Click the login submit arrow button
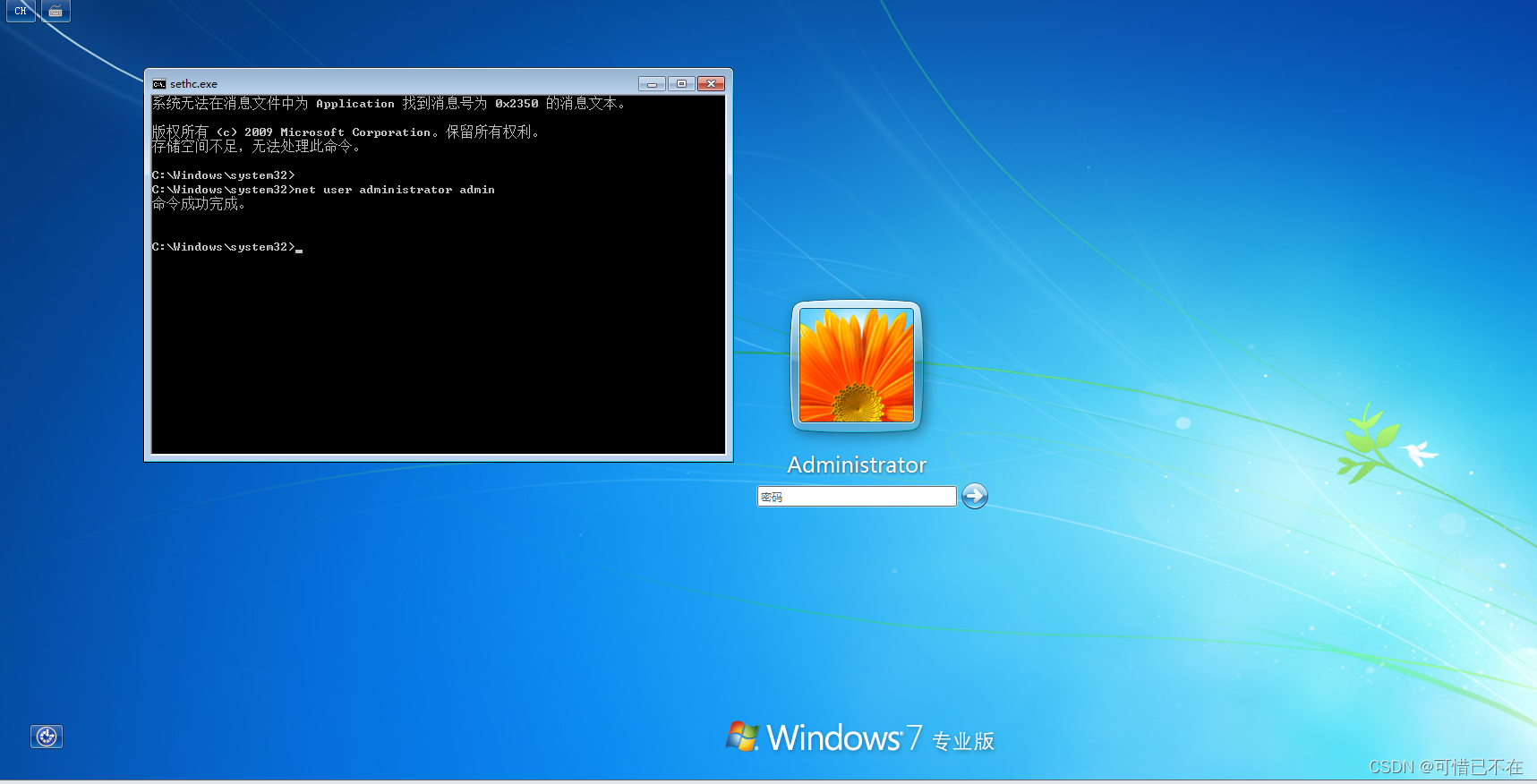Screen dimensions: 1537x784 (x=974, y=496)
